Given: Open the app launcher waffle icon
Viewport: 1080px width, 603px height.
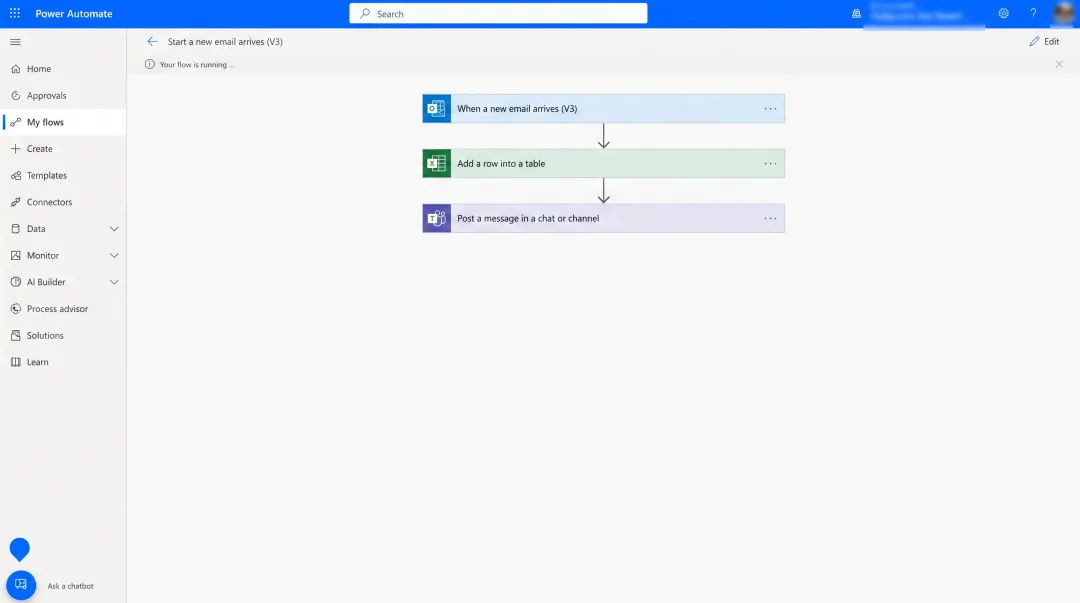Looking at the screenshot, I should pos(14,13).
